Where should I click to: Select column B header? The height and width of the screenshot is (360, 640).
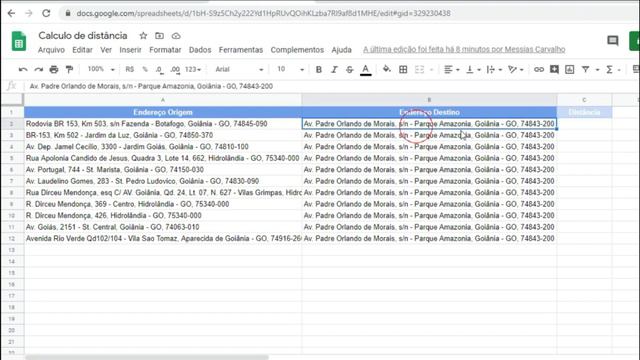point(429,100)
